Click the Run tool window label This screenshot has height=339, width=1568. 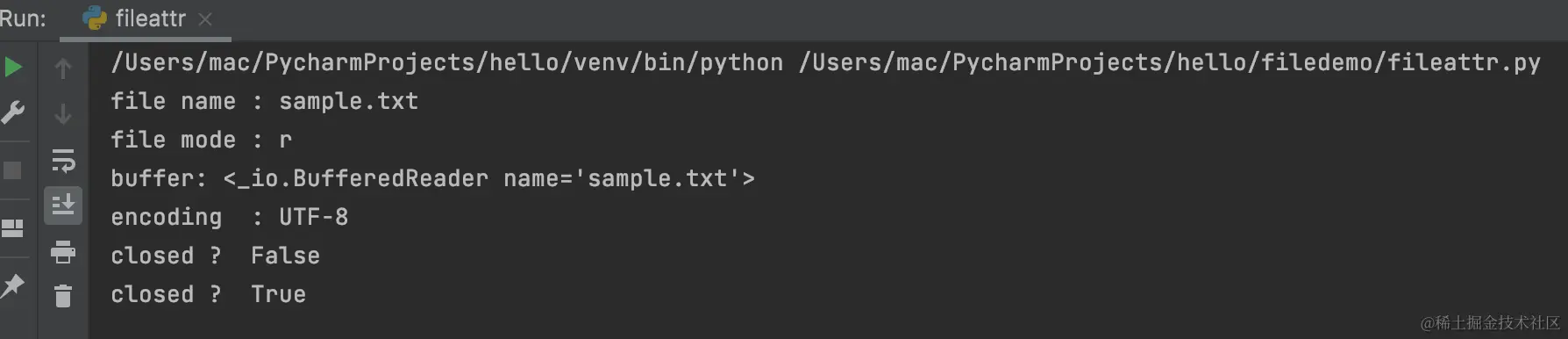click(23, 19)
